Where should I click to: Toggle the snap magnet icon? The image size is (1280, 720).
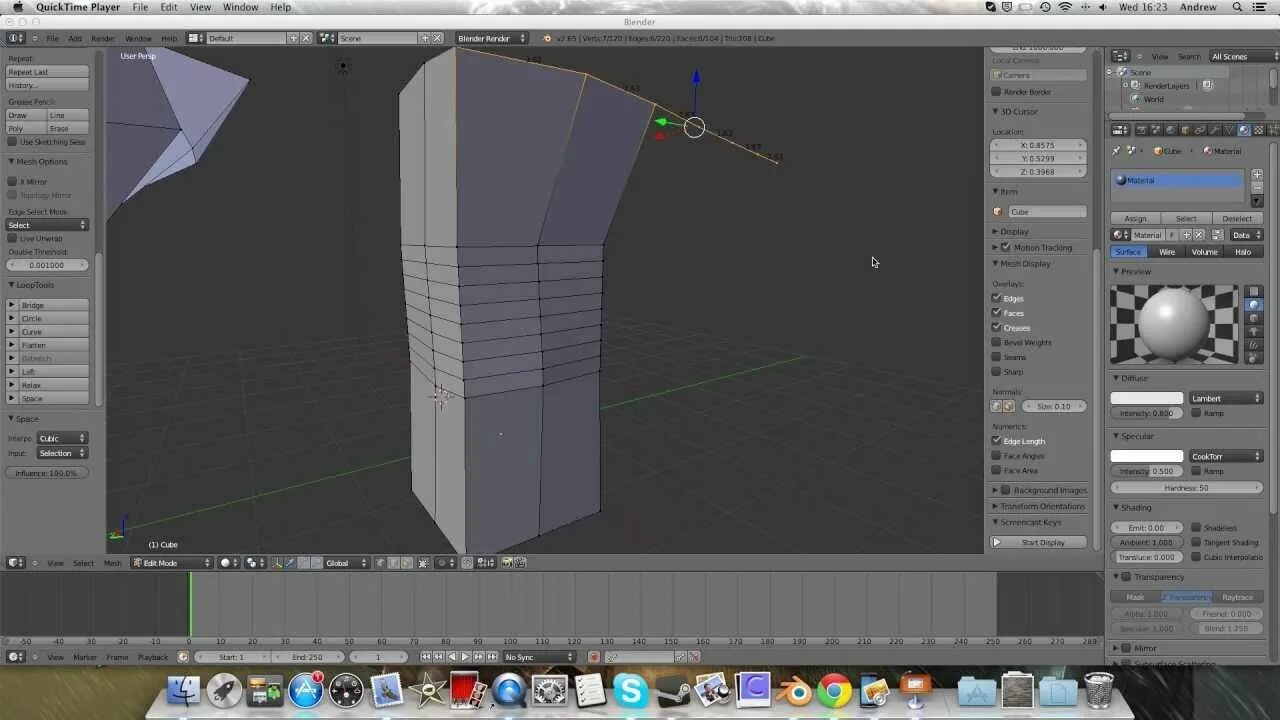point(467,563)
